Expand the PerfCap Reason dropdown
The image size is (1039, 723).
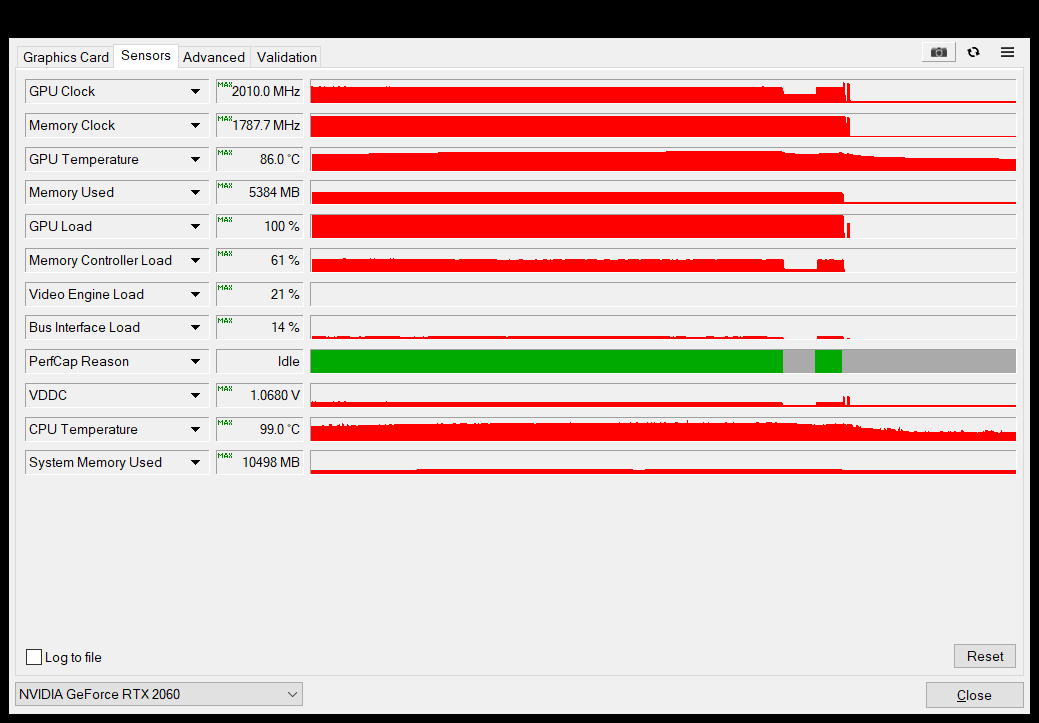[117, 361]
